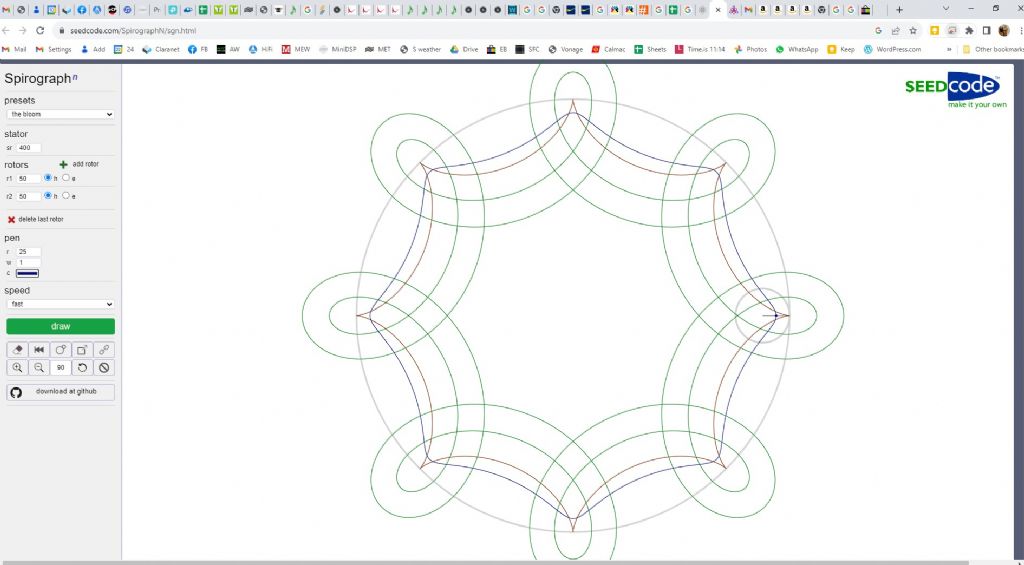
Task: Open the MiniDSP bookmark
Action: (x=337, y=49)
